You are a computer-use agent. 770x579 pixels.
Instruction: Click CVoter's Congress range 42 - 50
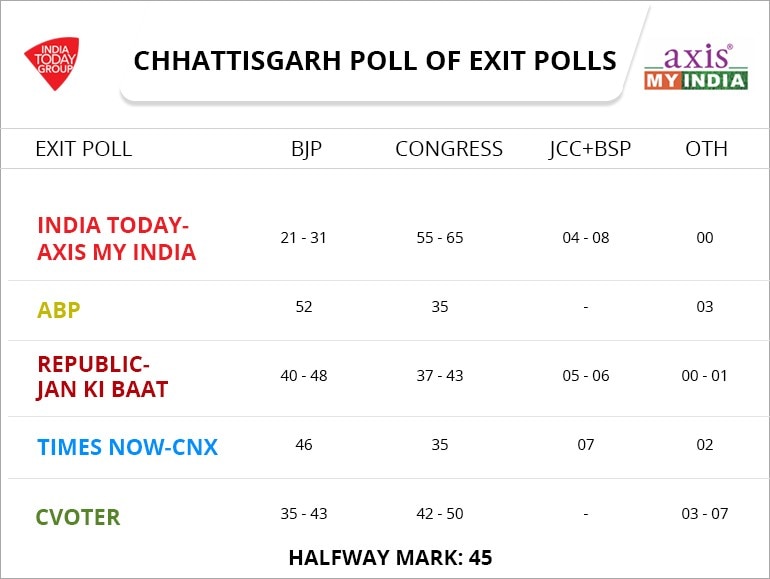tap(440, 514)
